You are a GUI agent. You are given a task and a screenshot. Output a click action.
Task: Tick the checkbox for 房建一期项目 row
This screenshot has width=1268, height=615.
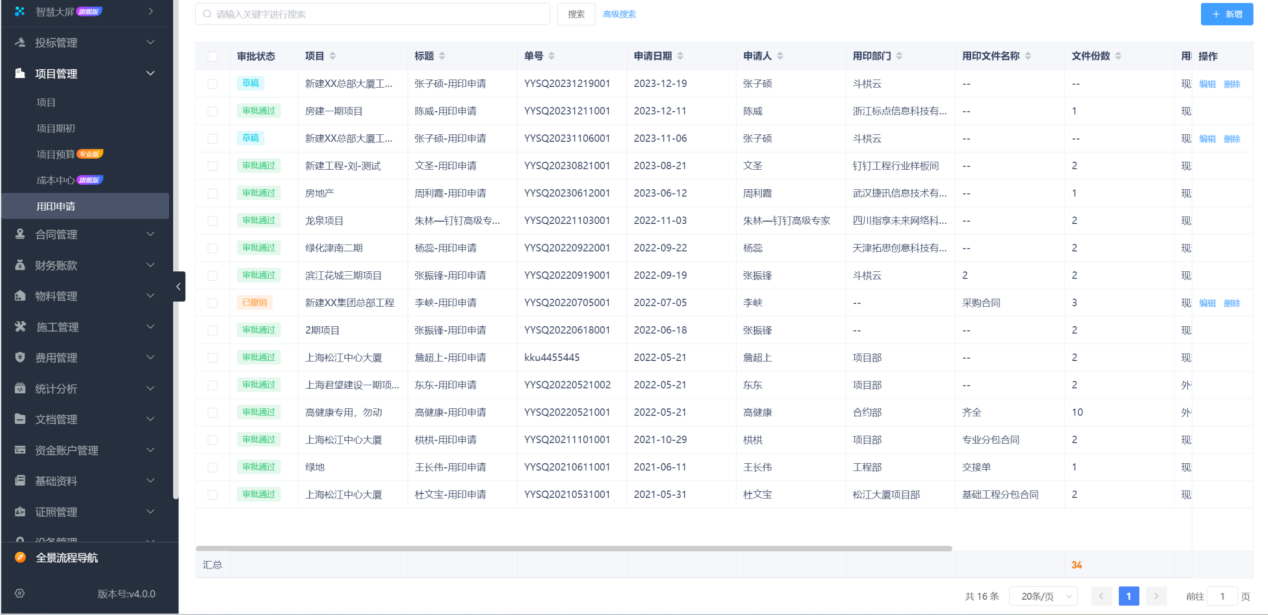coord(212,110)
